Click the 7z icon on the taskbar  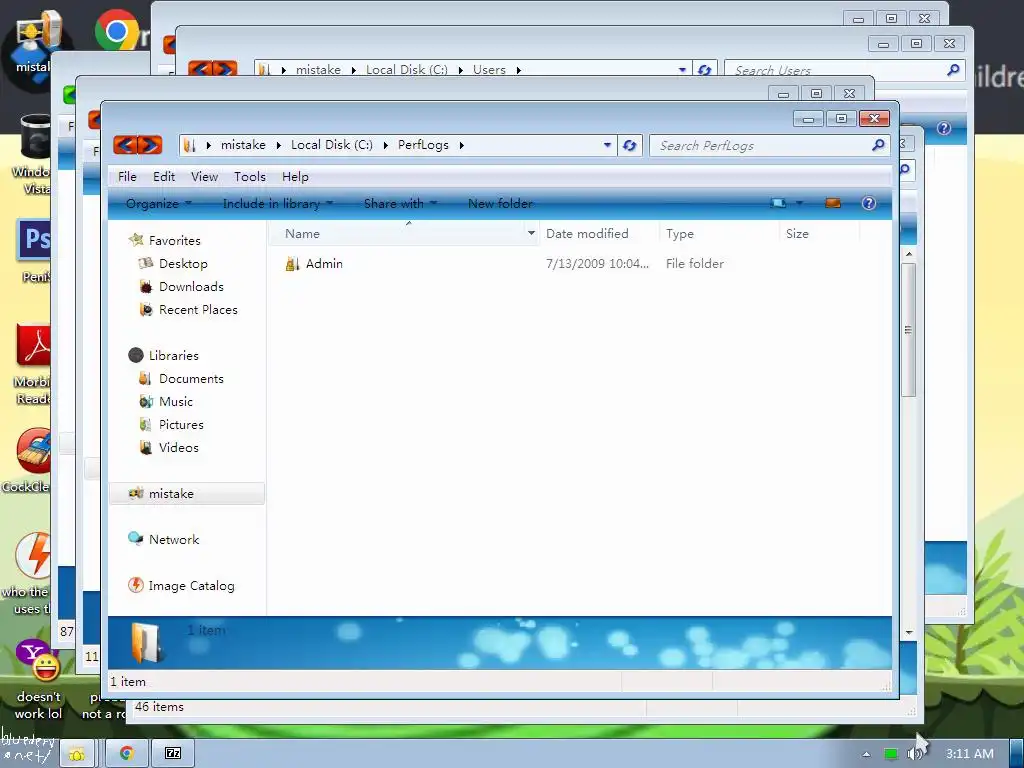coord(172,754)
